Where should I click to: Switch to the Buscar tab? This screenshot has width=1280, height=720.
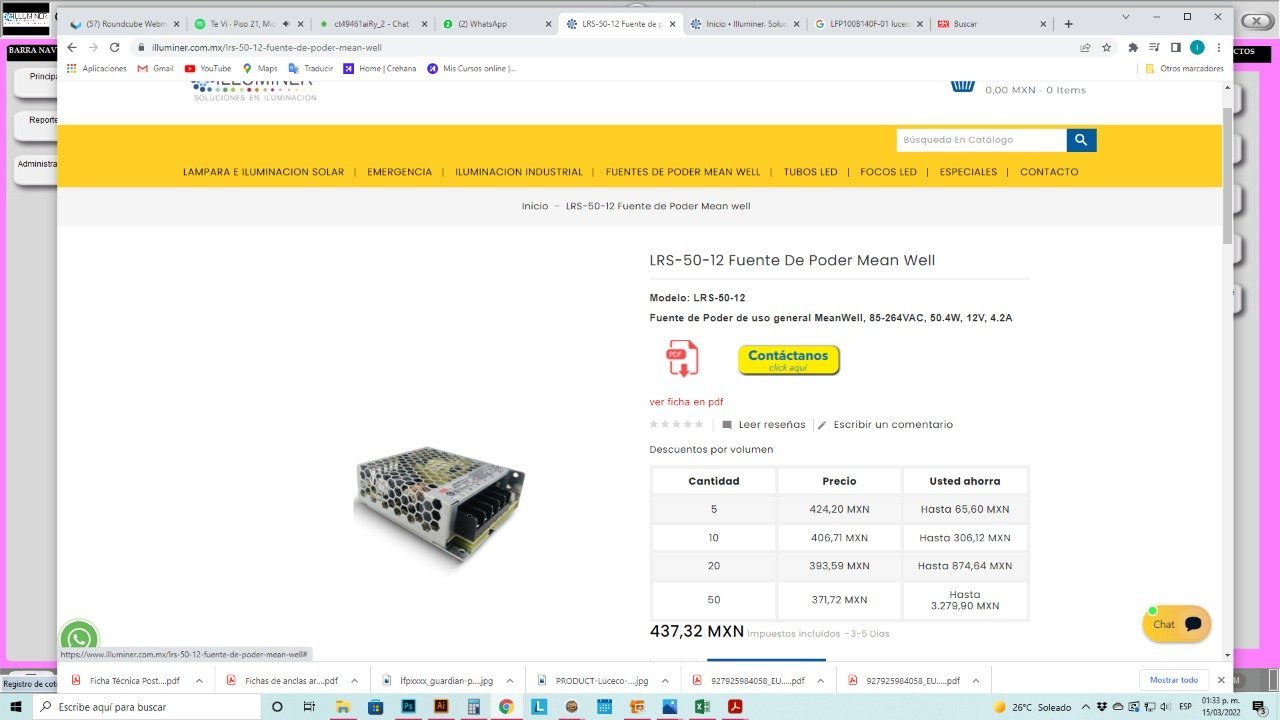[990, 24]
